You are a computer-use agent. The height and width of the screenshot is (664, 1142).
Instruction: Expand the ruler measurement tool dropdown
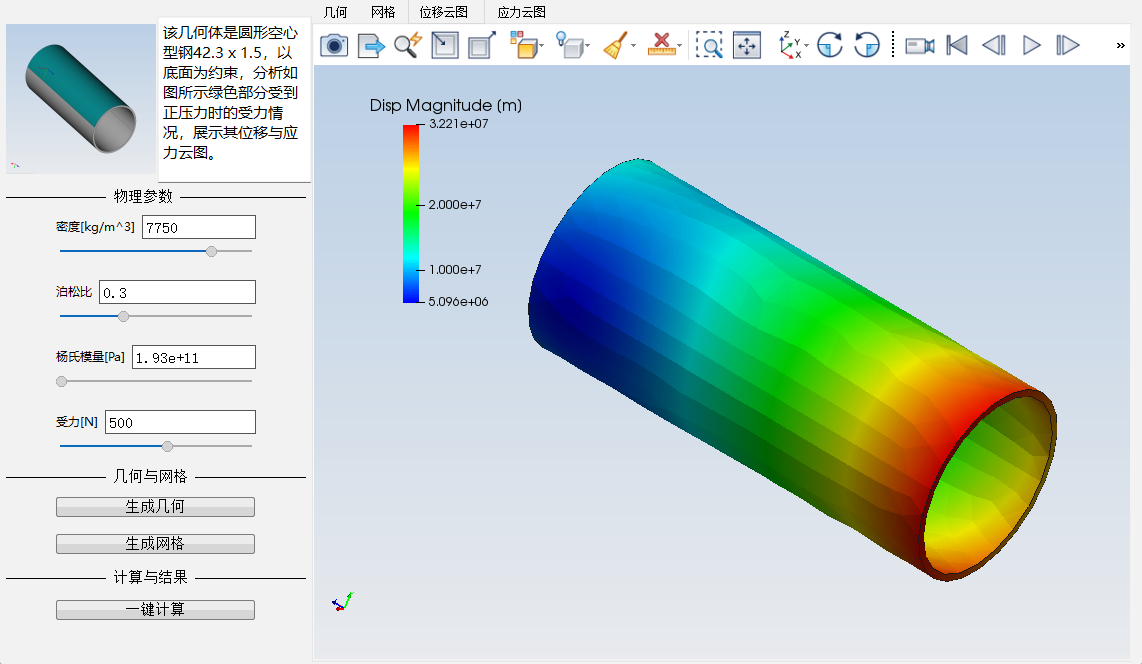coord(680,45)
